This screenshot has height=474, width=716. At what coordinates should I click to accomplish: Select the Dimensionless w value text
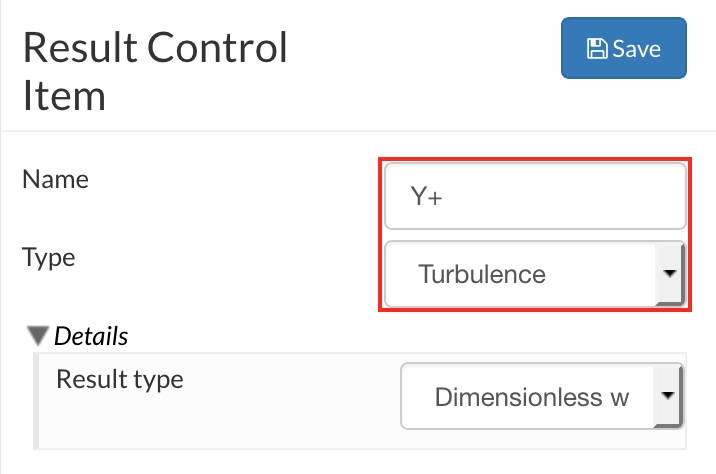click(532, 398)
